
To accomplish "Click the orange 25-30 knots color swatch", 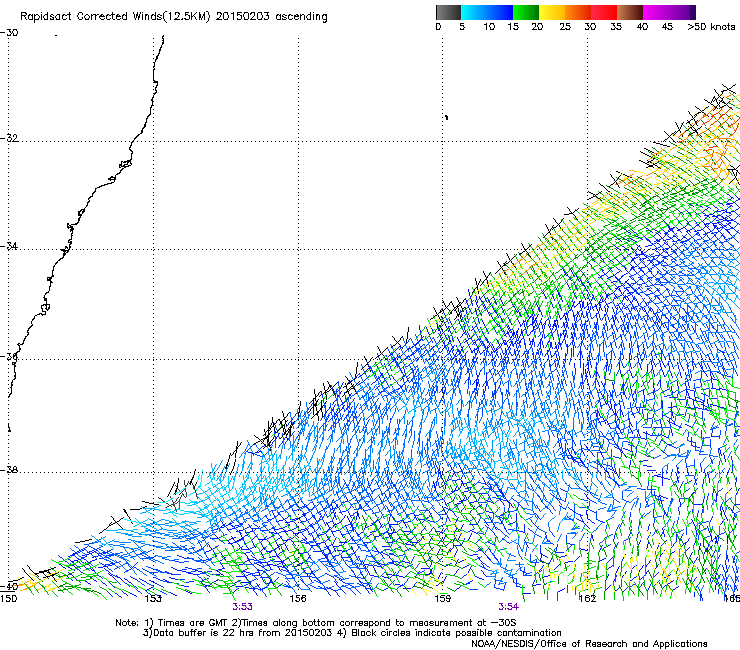I will click(x=578, y=12).
